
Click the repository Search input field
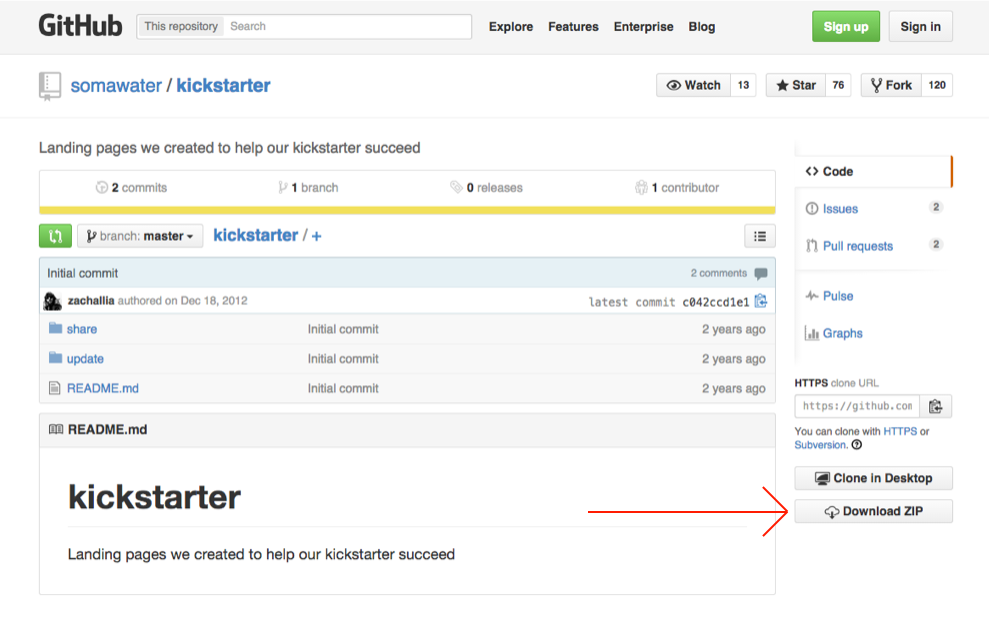(348, 26)
